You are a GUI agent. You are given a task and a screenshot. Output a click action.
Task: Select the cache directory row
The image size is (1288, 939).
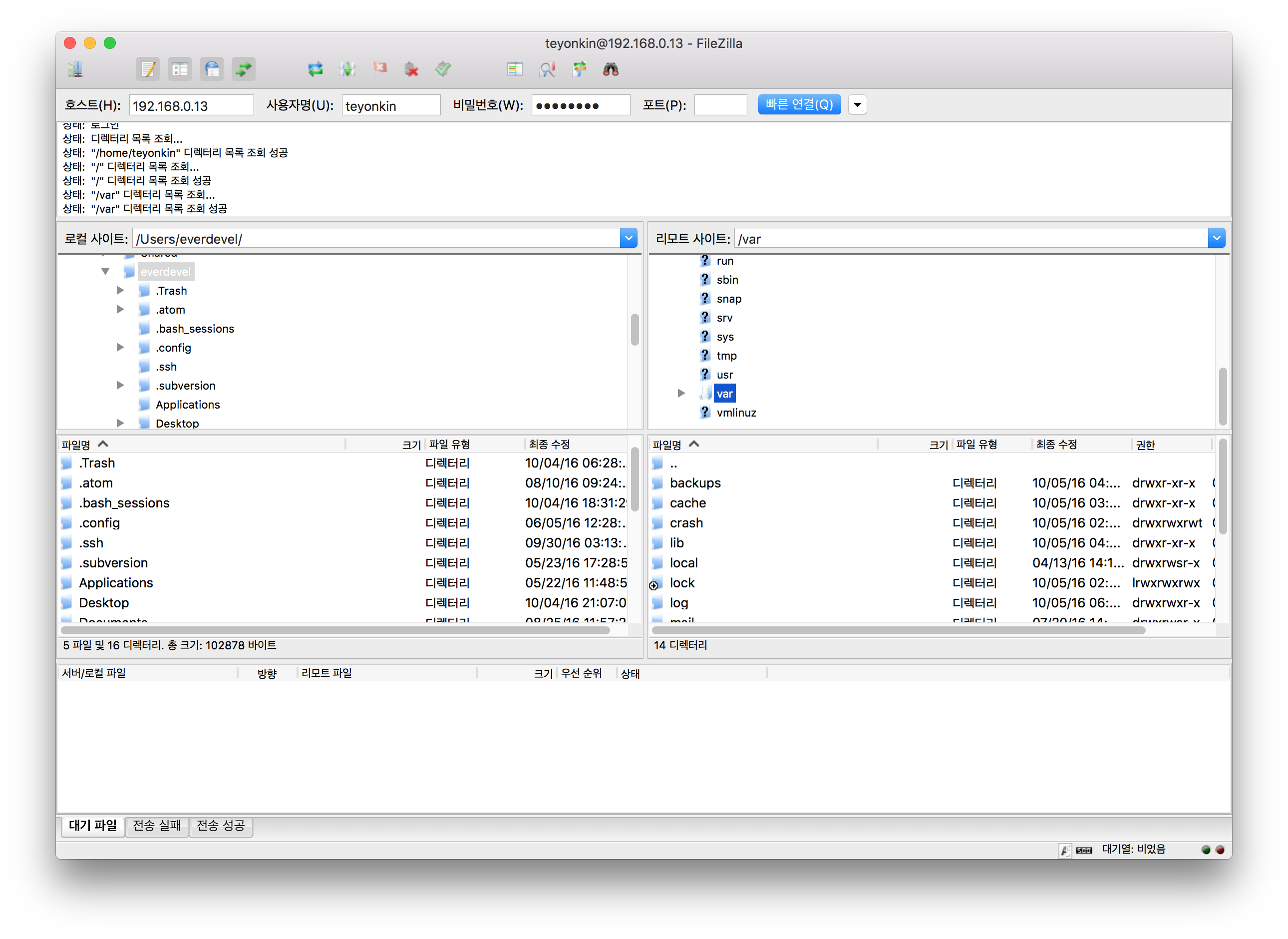(x=931, y=503)
